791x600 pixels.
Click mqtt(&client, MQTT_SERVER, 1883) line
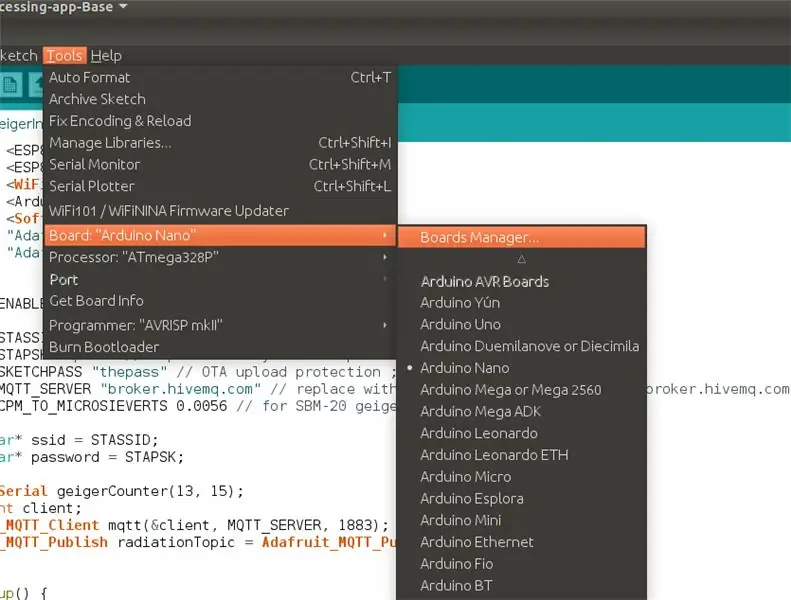(x=195, y=525)
